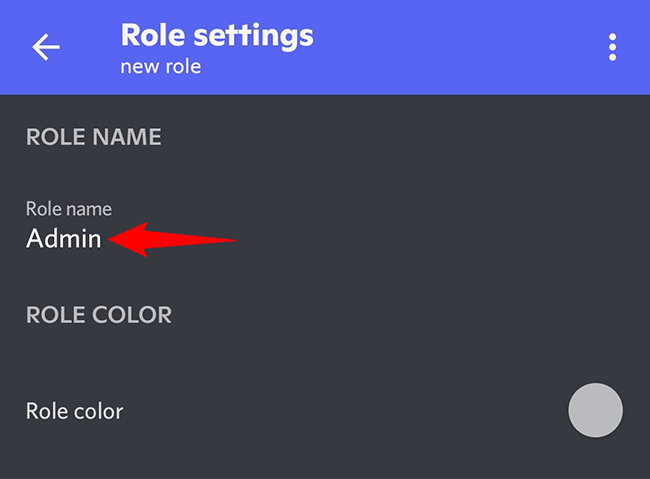650x479 pixels.
Task: Go back using the left arrow
Action: (46, 47)
